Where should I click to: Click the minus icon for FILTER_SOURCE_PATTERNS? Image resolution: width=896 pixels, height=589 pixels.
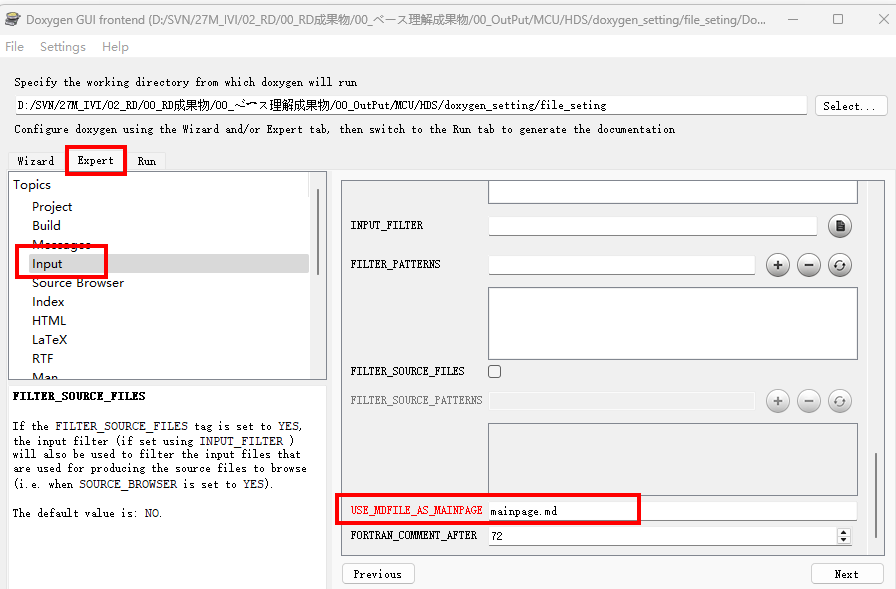coord(808,400)
